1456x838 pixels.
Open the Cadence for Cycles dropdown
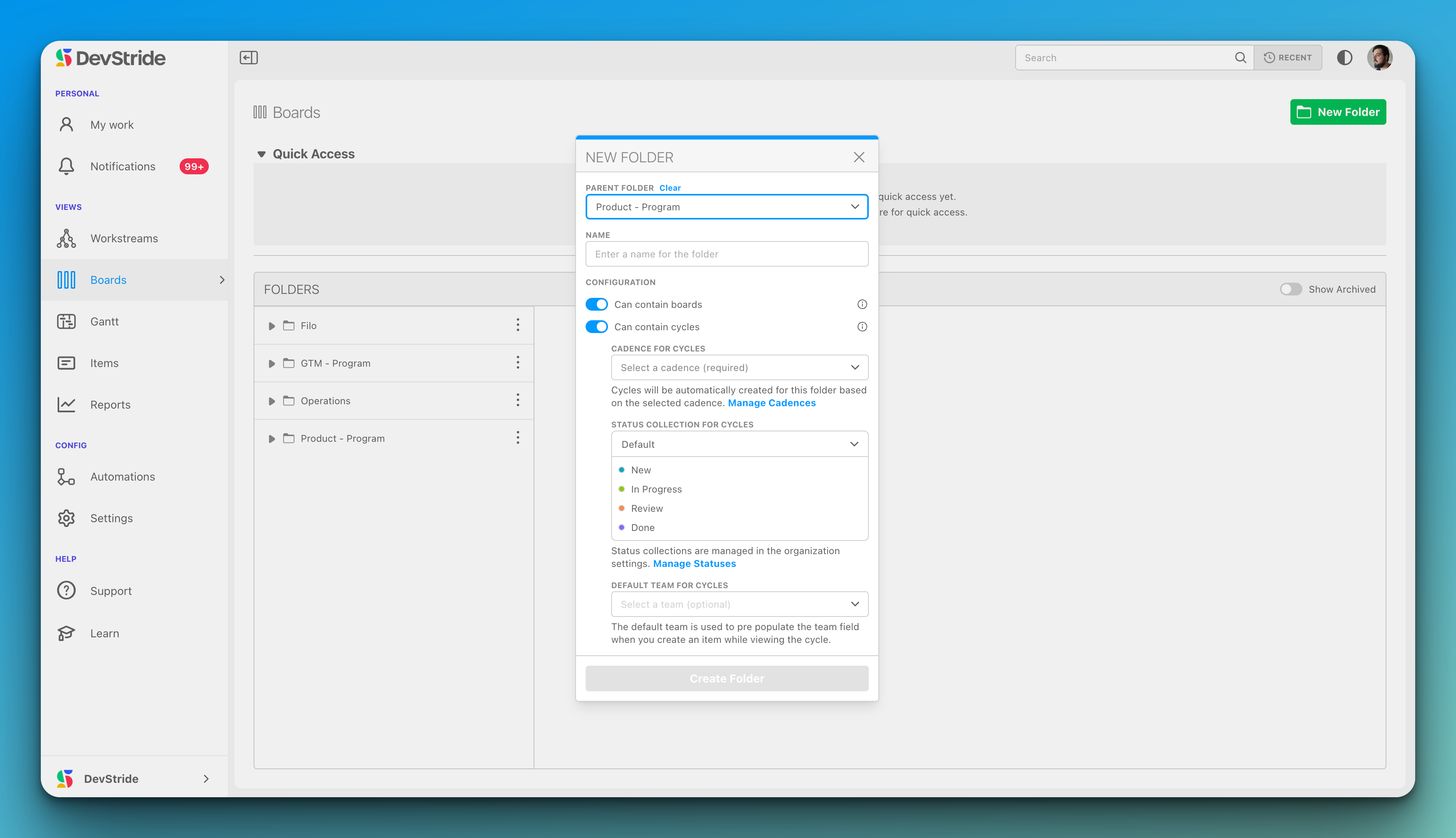tap(739, 367)
